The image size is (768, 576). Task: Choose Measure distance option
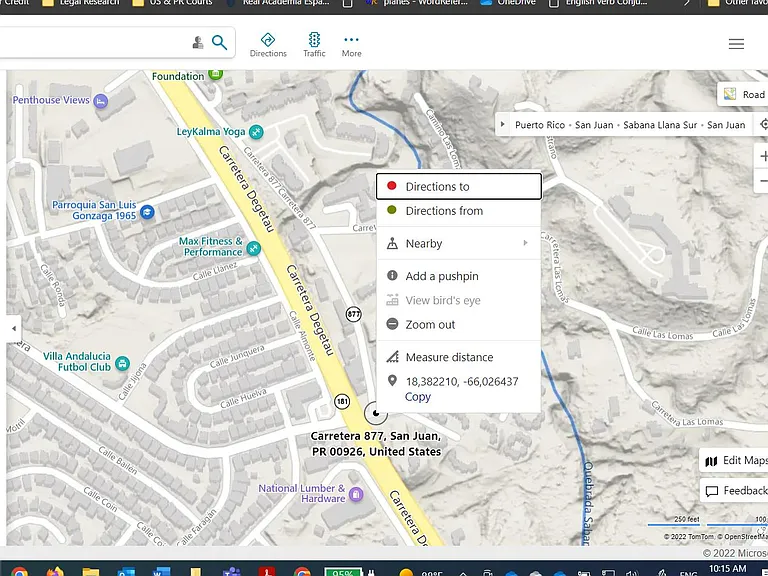click(459, 357)
